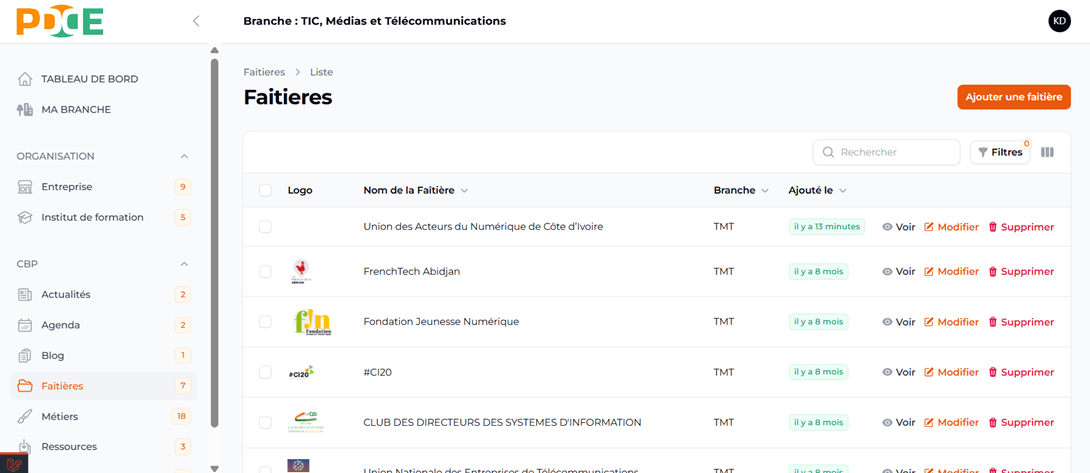Screen dimensions: 1090x473
Task: Click the edit pencil icon for #CI20
Action: tap(928, 372)
